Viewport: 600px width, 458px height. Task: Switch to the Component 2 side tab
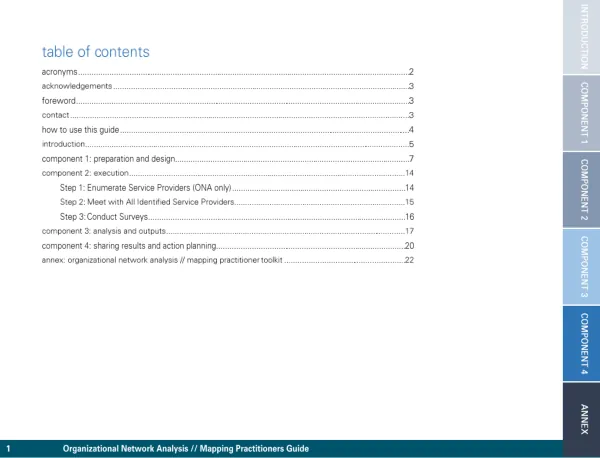[x=581, y=190]
